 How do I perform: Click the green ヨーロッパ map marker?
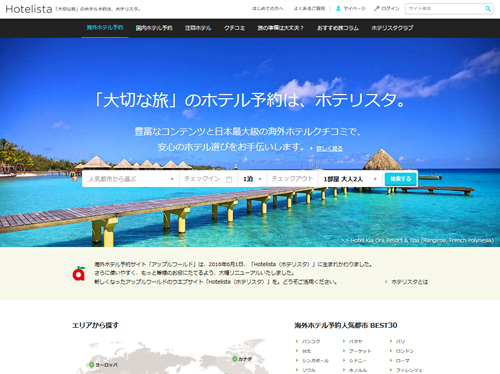(x=91, y=365)
